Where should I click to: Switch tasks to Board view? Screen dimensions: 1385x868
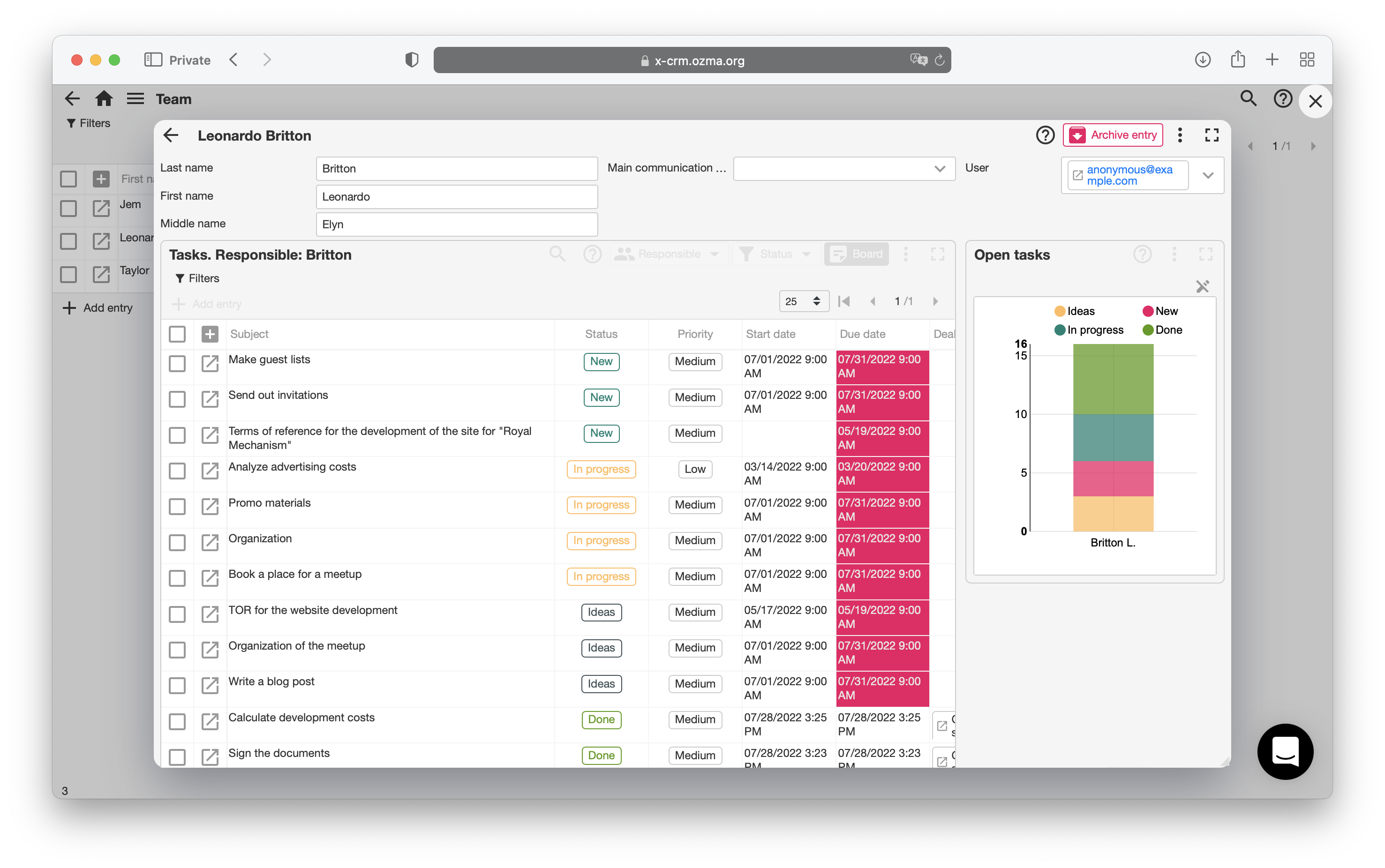pos(856,254)
